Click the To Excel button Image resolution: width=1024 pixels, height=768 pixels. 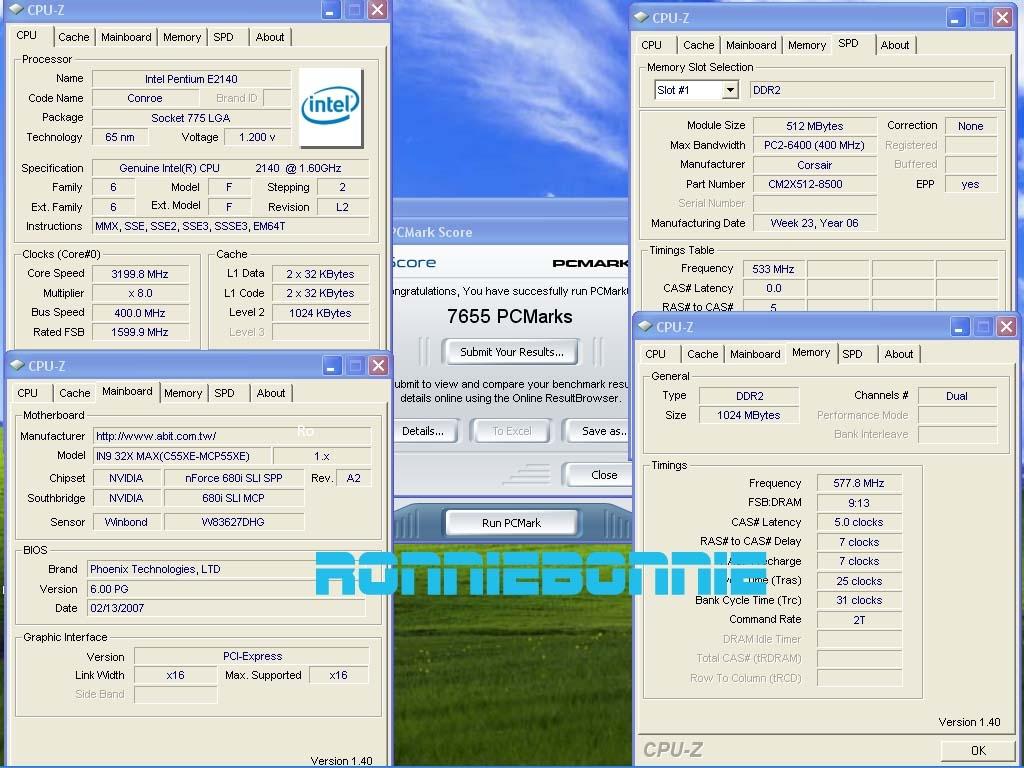coord(511,431)
